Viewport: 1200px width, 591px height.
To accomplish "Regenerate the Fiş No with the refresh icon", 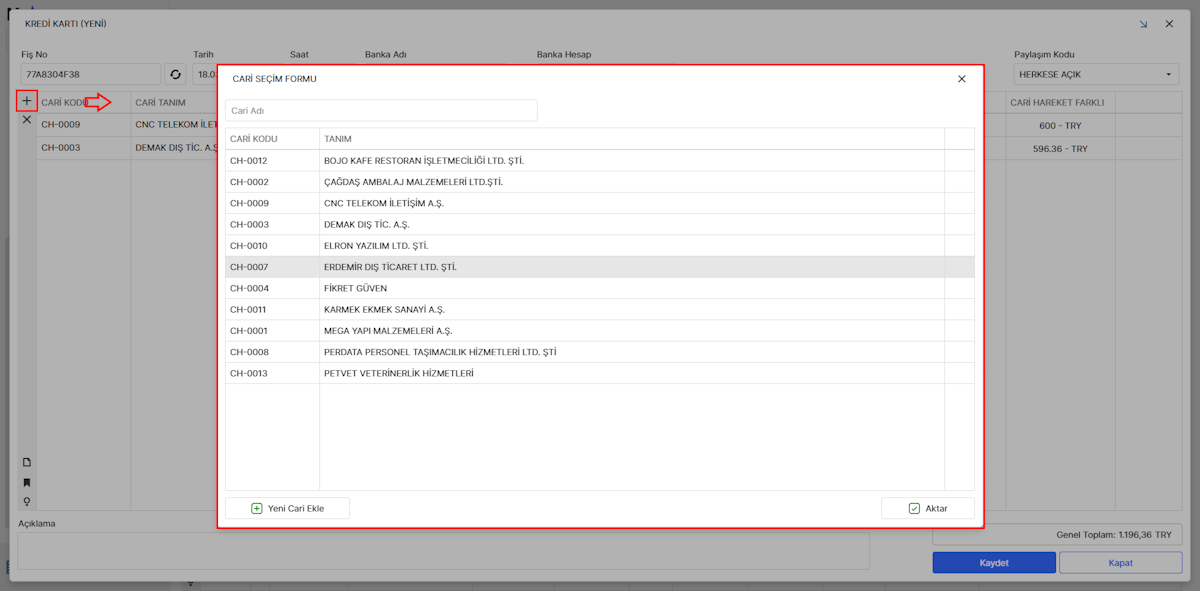I will coord(176,74).
